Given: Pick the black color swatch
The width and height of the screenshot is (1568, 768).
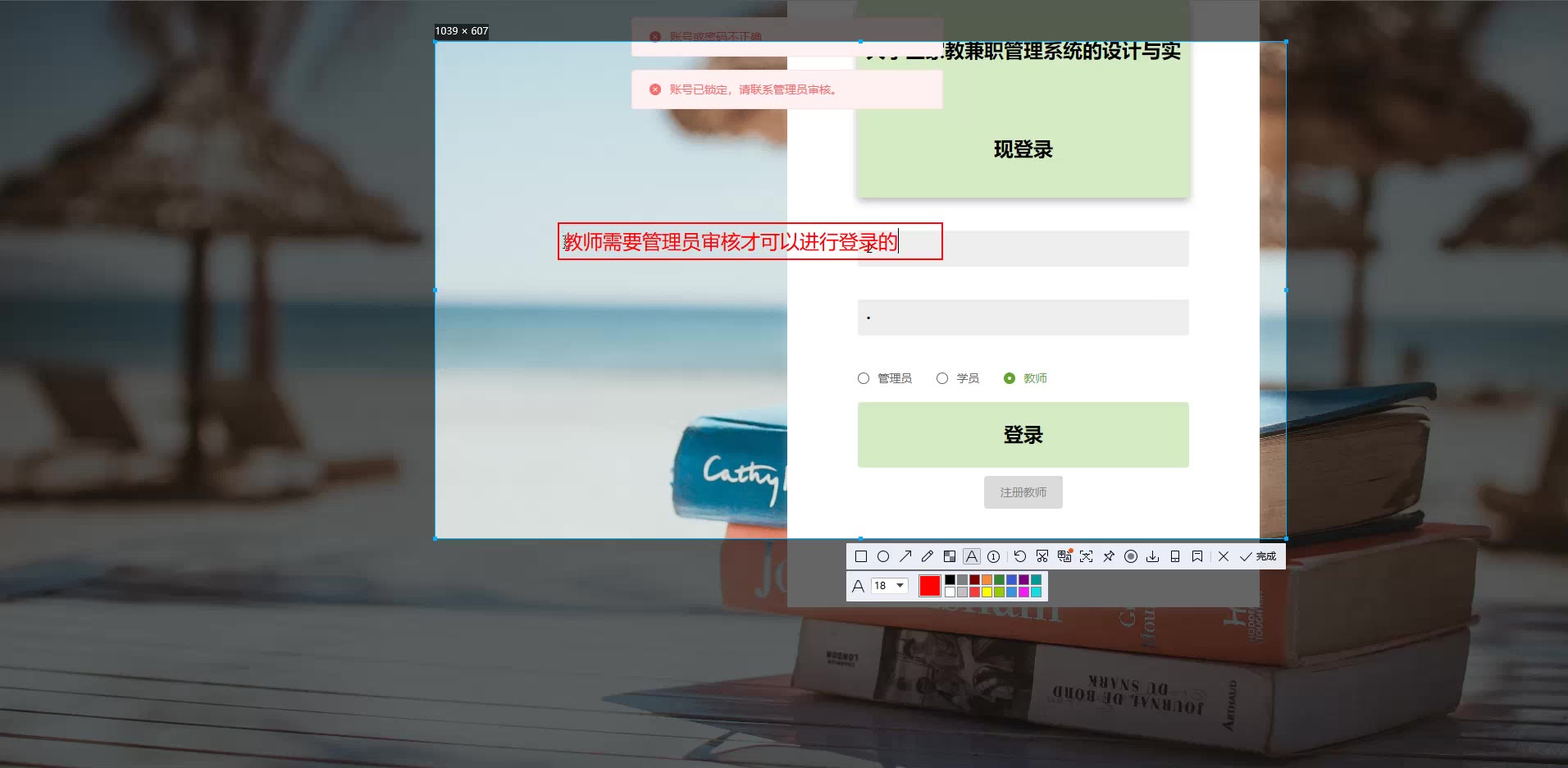Looking at the screenshot, I should tap(950, 579).
